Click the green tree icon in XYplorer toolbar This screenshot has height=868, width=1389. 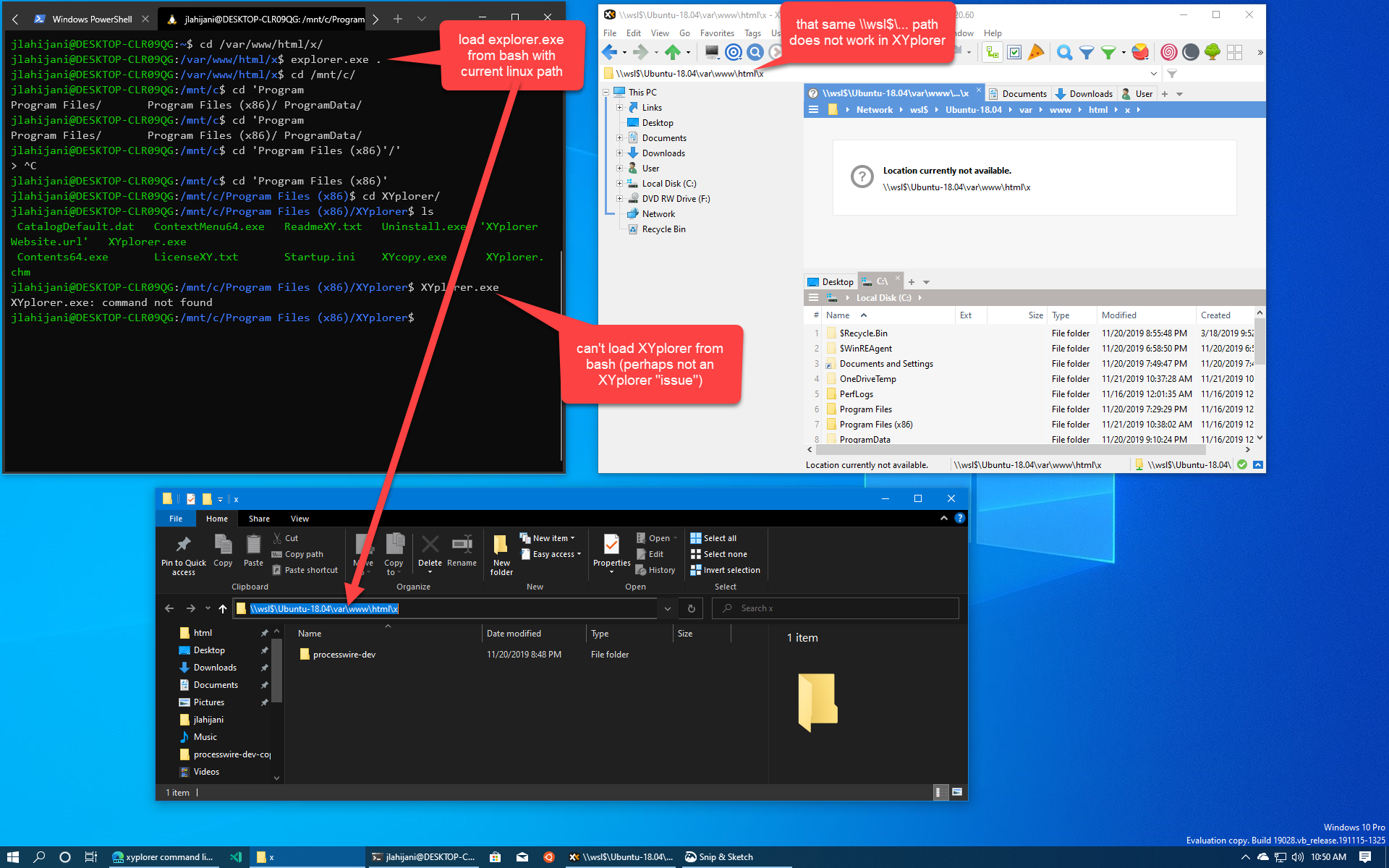pos(1212,52)
